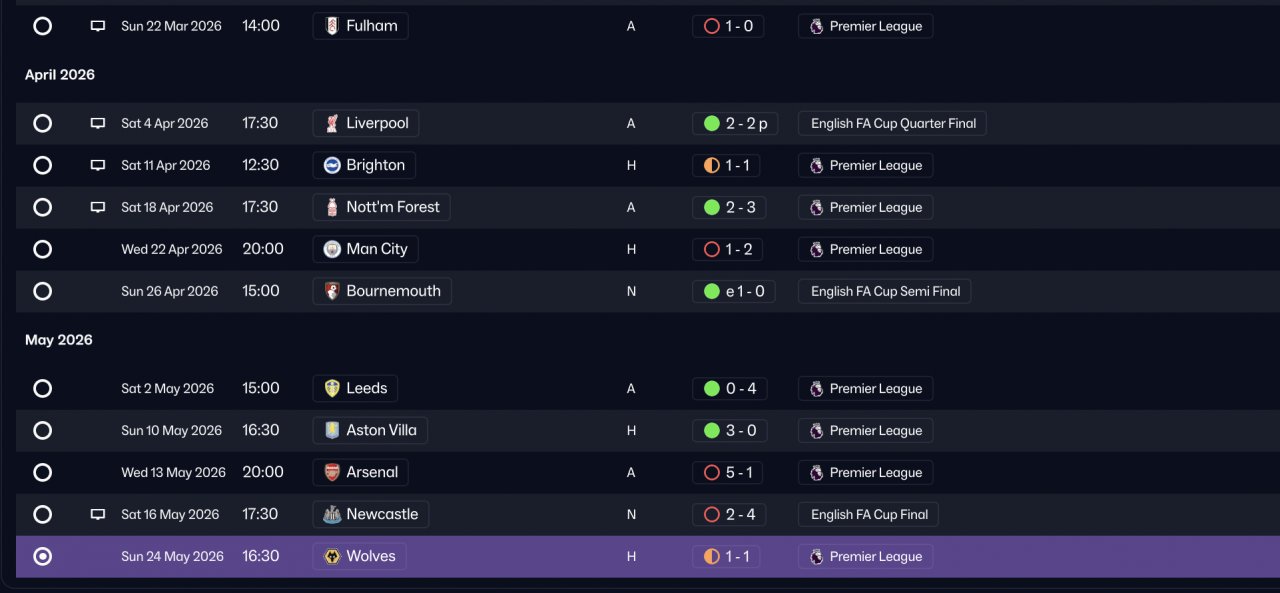The height and width of the screenshot is (593, 1280).
Task: Select the radio button for Fulham fixture
Action: (42, 26)
